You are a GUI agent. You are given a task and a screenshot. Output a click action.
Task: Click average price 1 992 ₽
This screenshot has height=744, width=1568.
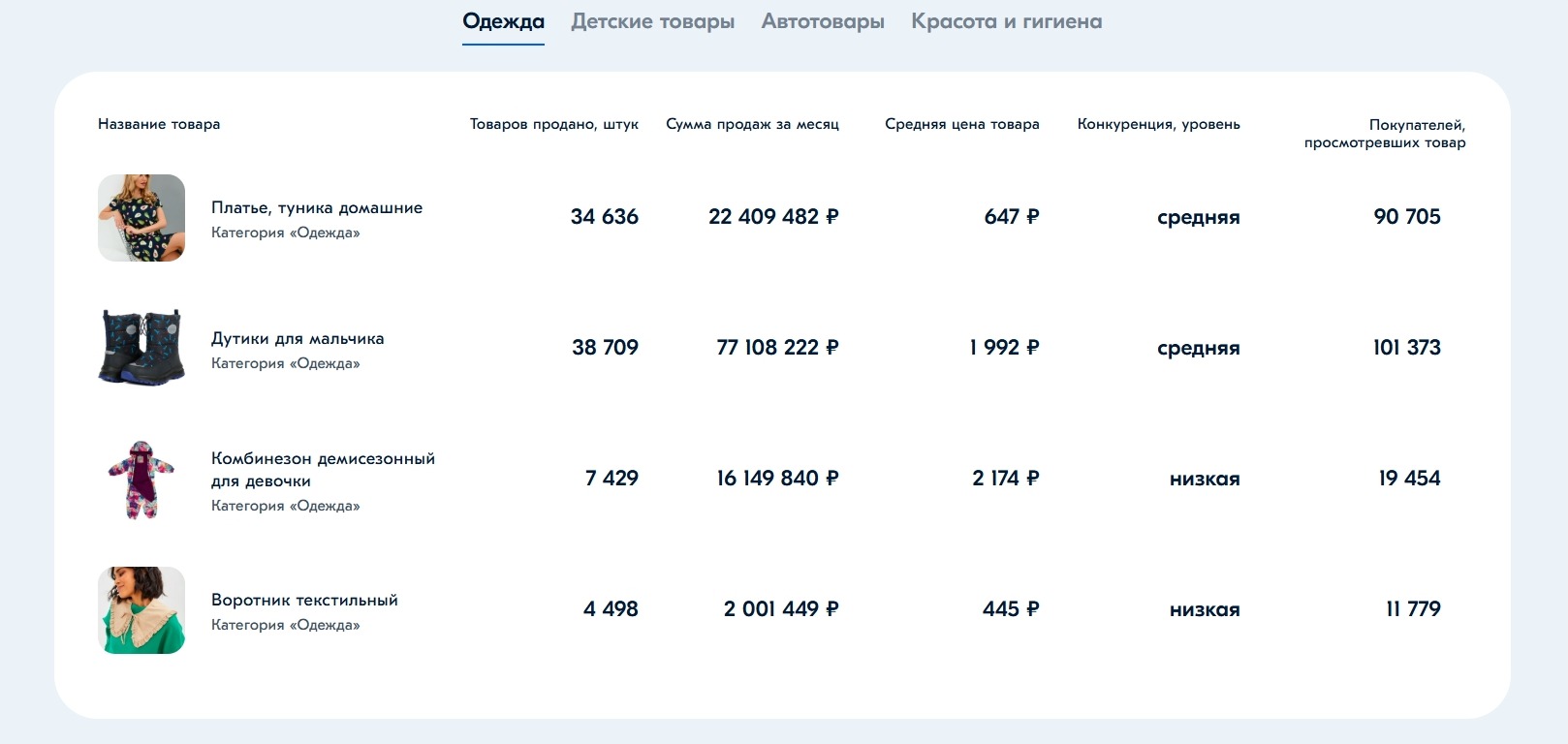(1004, 348)
